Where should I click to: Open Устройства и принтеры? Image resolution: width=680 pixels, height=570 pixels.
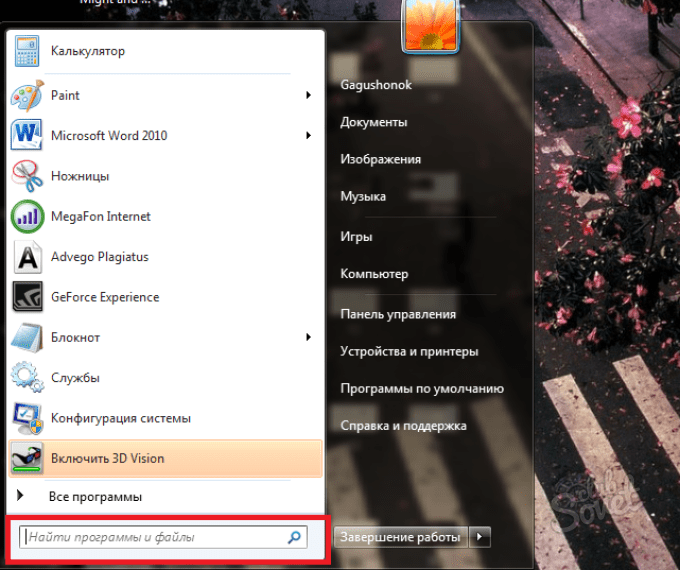coord(409,351)
